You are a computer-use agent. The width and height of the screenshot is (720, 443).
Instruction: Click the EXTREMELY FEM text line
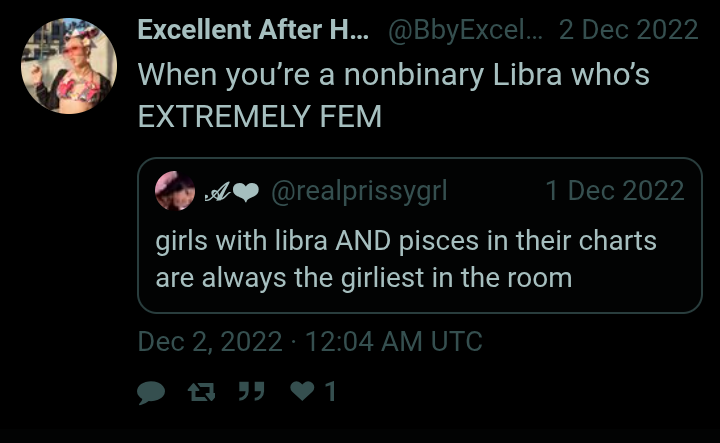click(260, 117)
